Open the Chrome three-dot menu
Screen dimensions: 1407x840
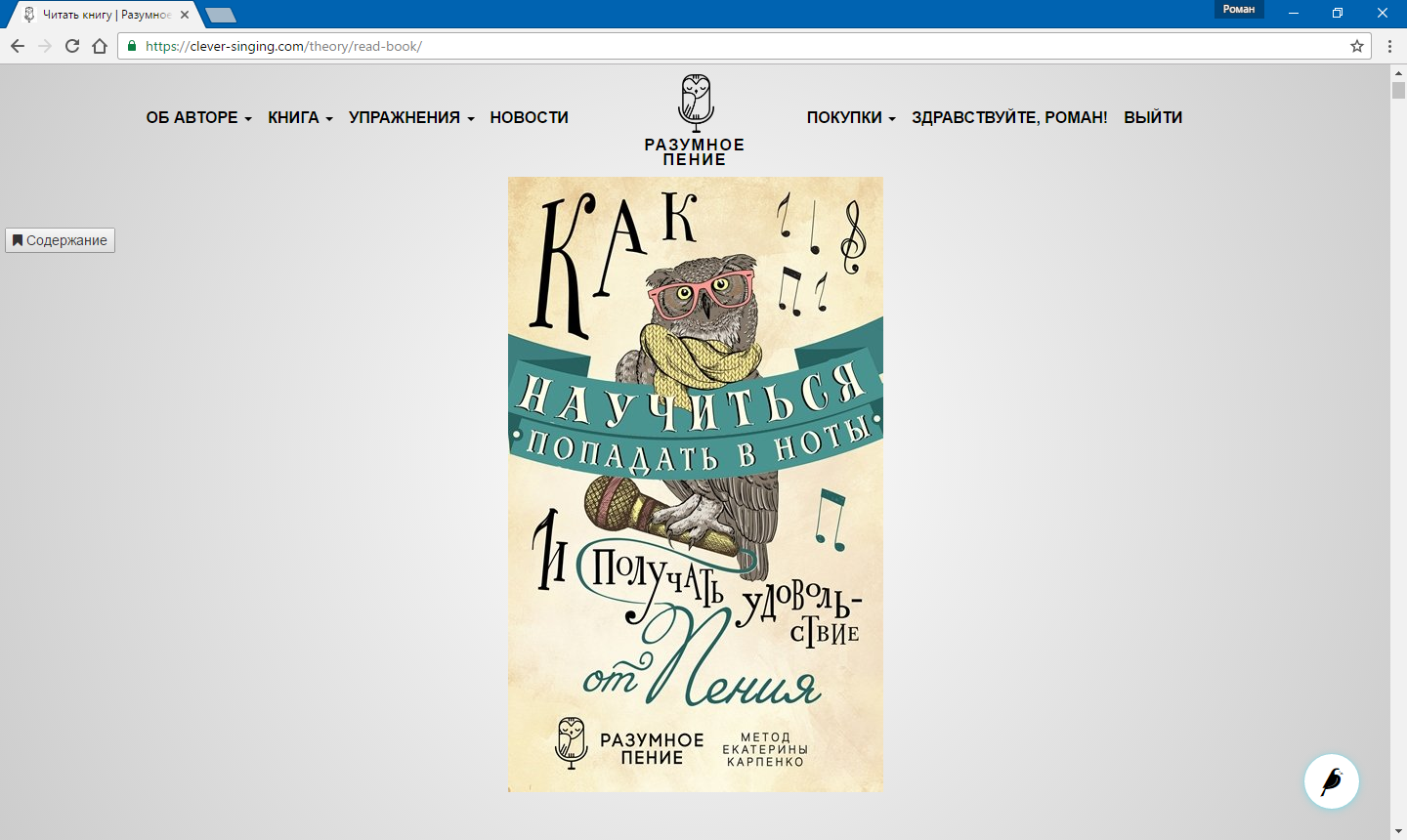coord(1389,46)
